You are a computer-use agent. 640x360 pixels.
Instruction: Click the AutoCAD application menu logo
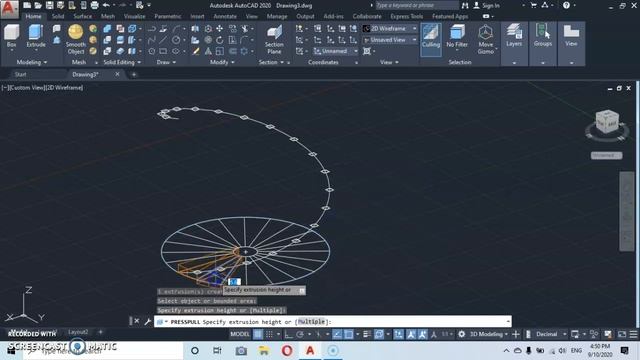click(x=9, y=9)
